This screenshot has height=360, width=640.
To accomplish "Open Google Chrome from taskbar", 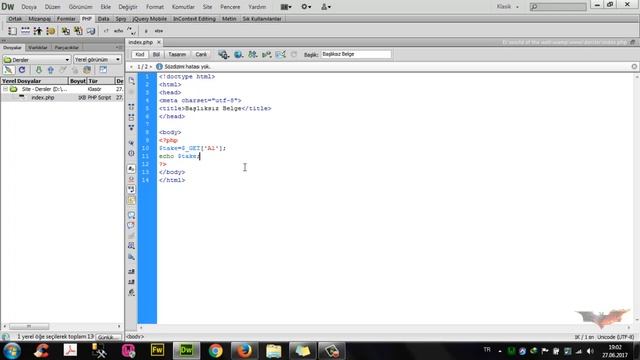I will [215, 351].
